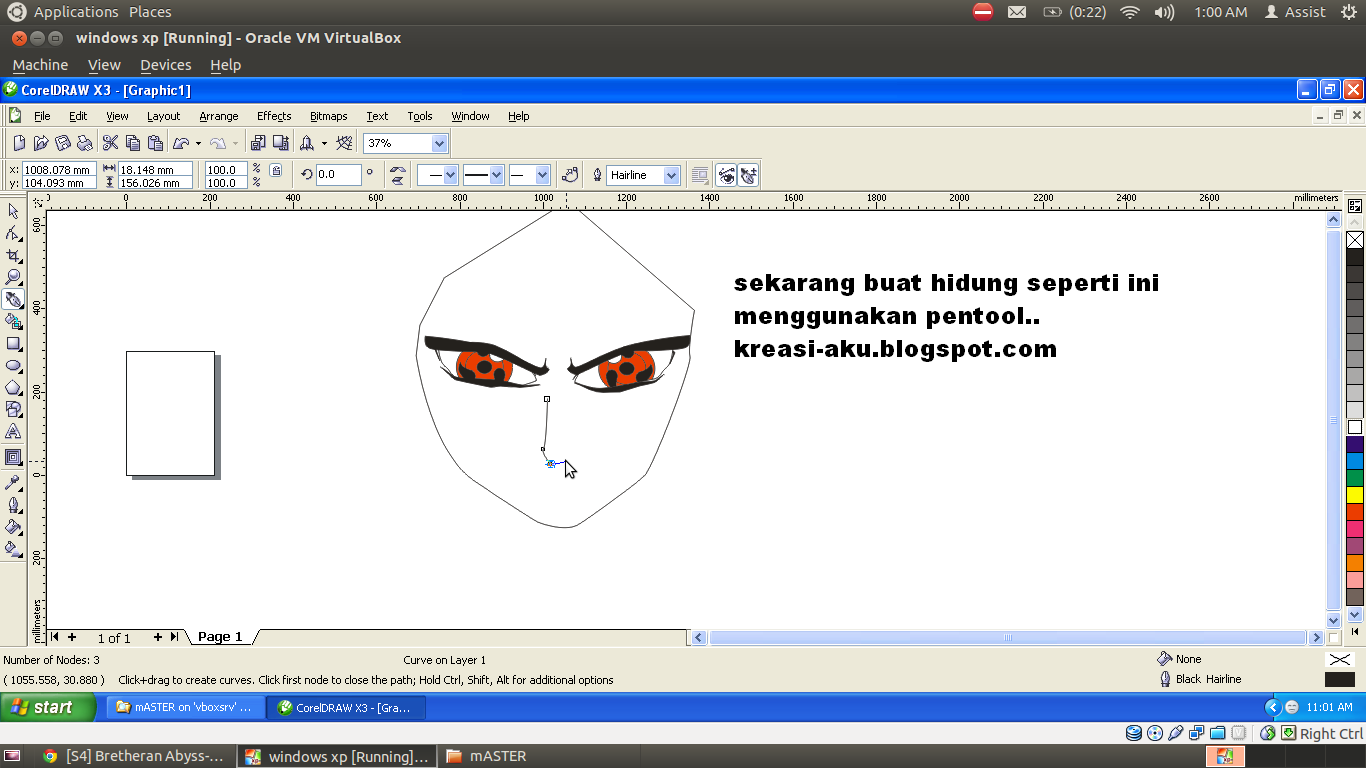Click the Ubuntu volume speaker icon

point(1164,12)
